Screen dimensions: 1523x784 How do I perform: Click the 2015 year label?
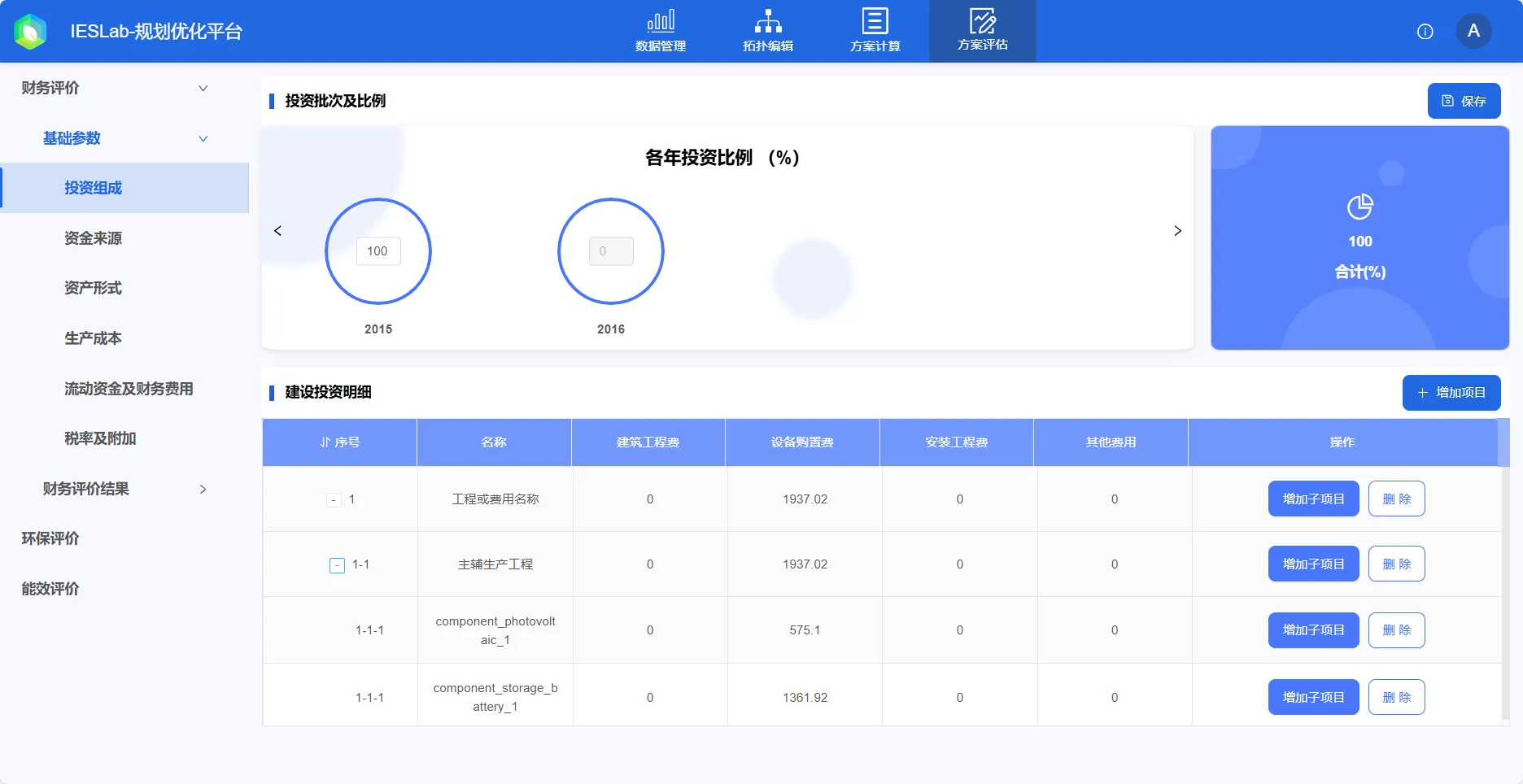pyautogui.click(x=378, y=329)
